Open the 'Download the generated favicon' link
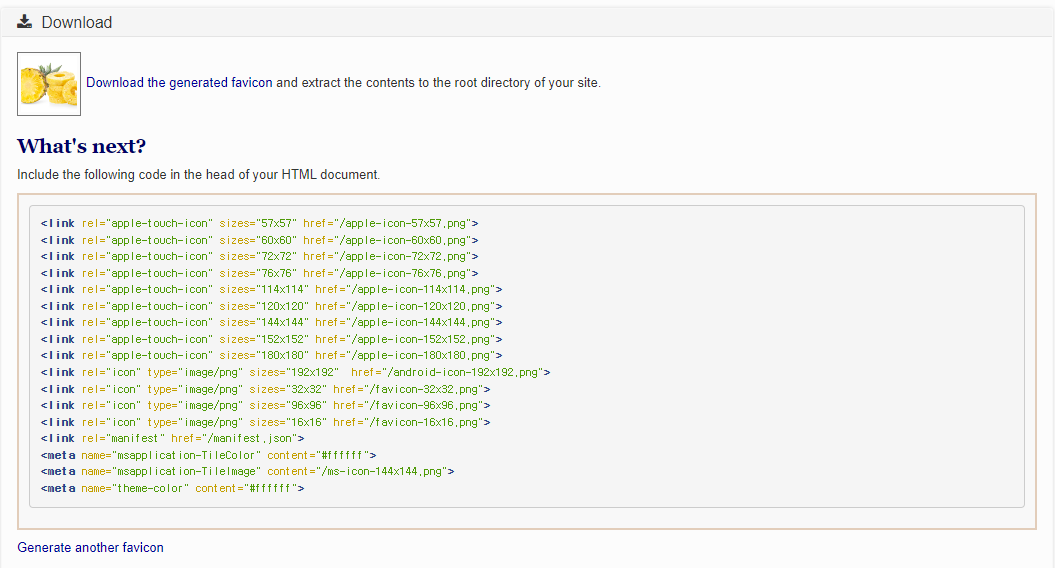Viewport: 1055px width, 568px height. tap(179, 83)
